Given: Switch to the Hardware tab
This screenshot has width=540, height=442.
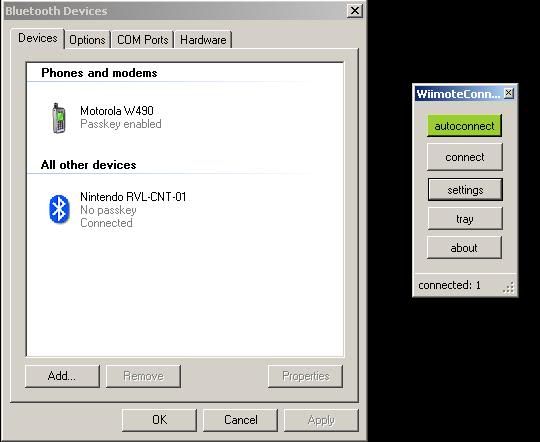Looking at the screenshot, I should tap(203, 40).
